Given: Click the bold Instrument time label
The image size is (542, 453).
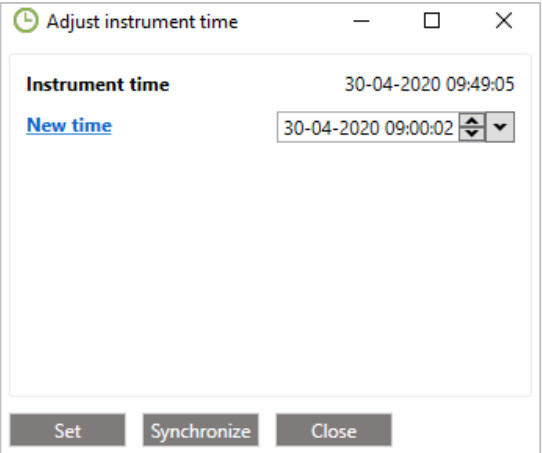Looking at the screenshot, I should coord(98,84).
